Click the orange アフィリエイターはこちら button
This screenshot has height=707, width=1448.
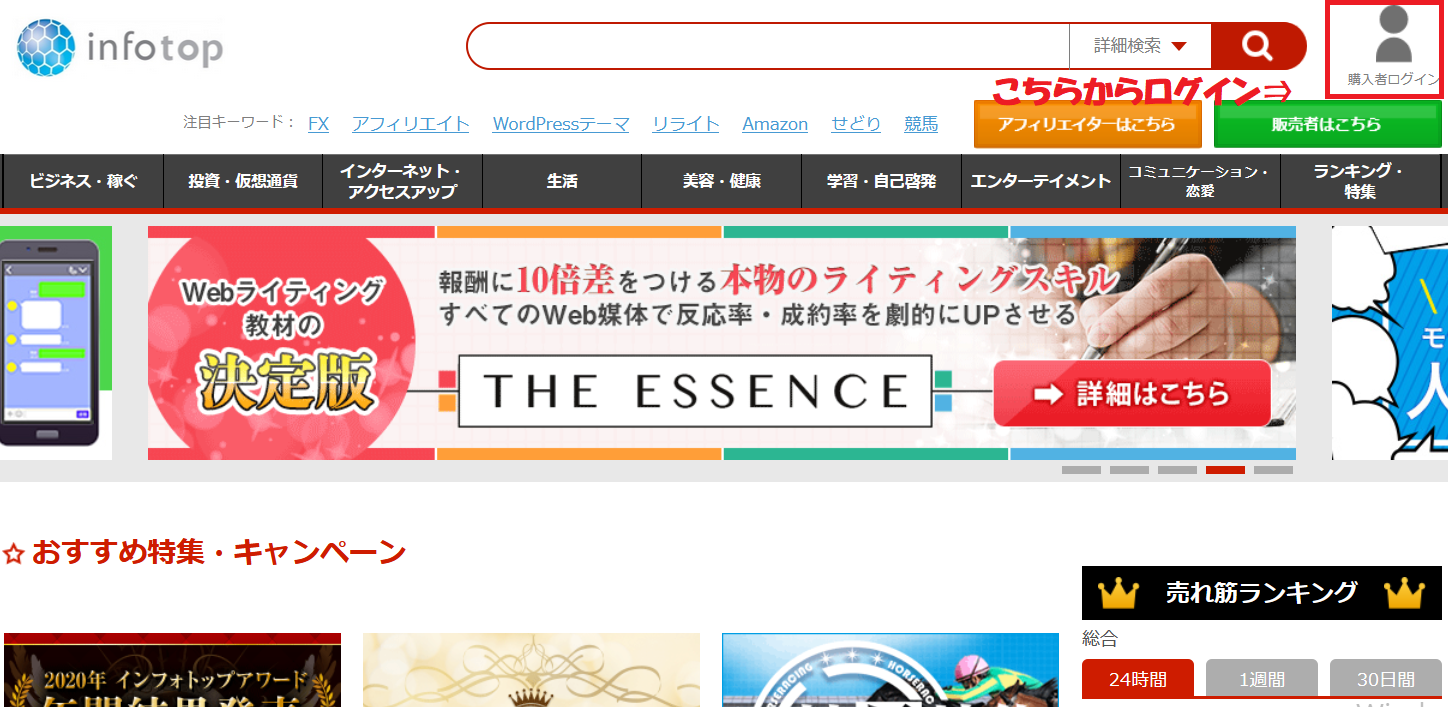coord(1088,124)
